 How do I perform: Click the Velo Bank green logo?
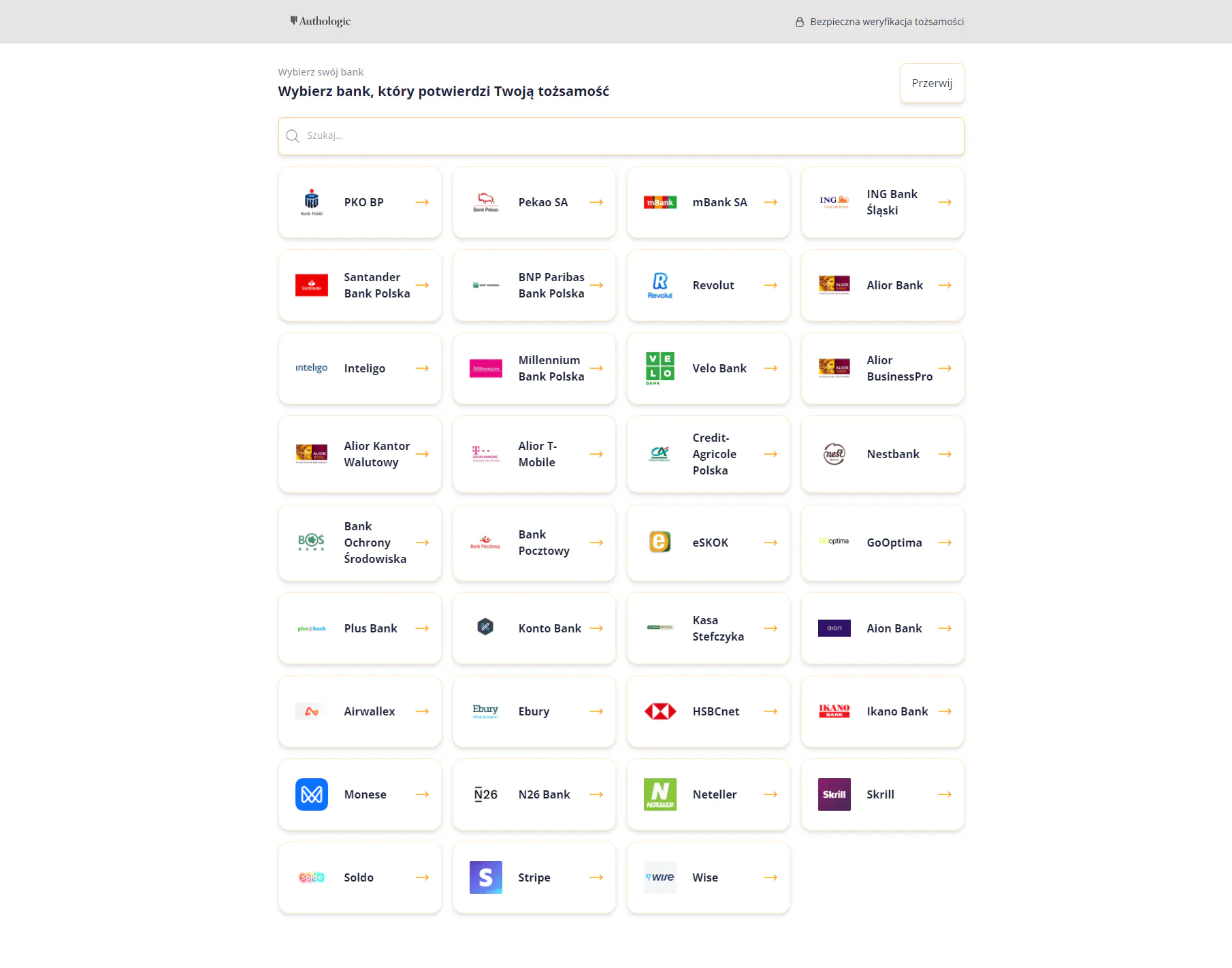click(660, 368)
